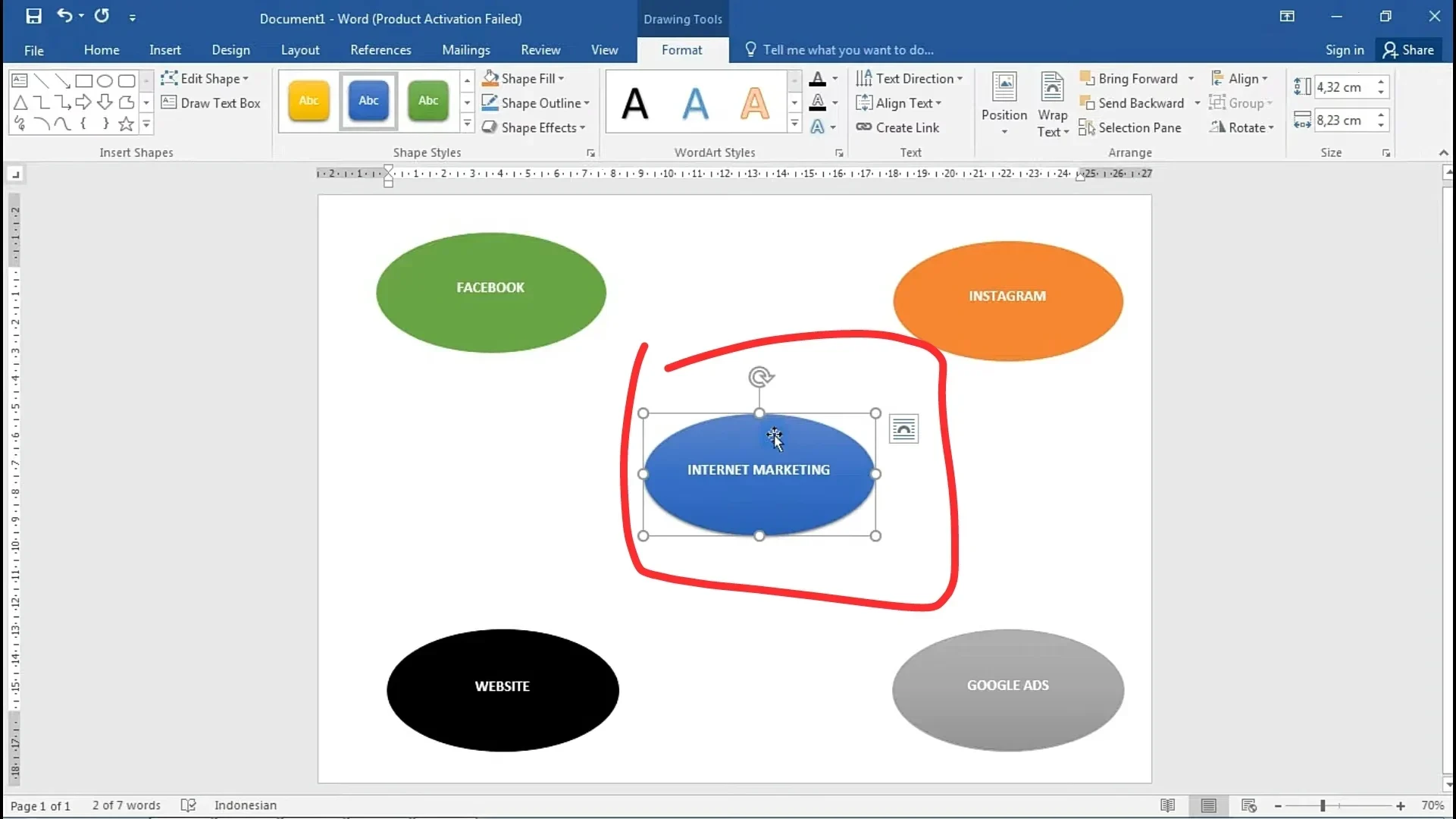
Task: Open the Selection Pane
Action: (x=1130, y=127)
